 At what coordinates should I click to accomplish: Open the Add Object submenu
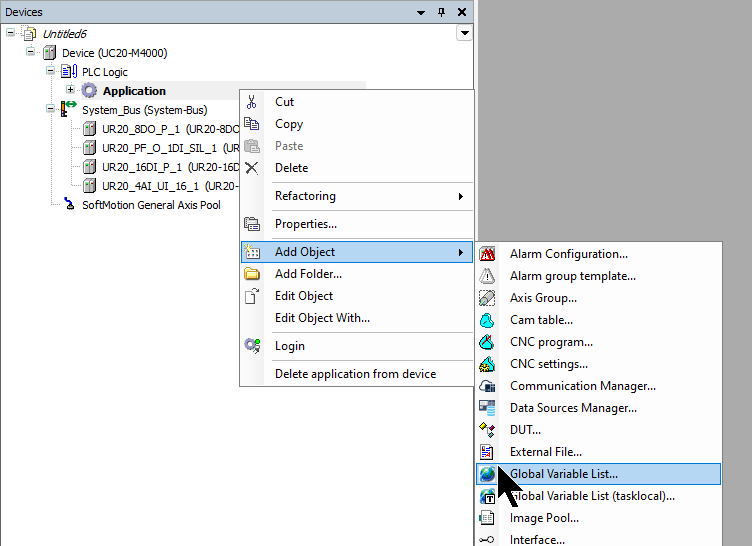coord(356,252)
